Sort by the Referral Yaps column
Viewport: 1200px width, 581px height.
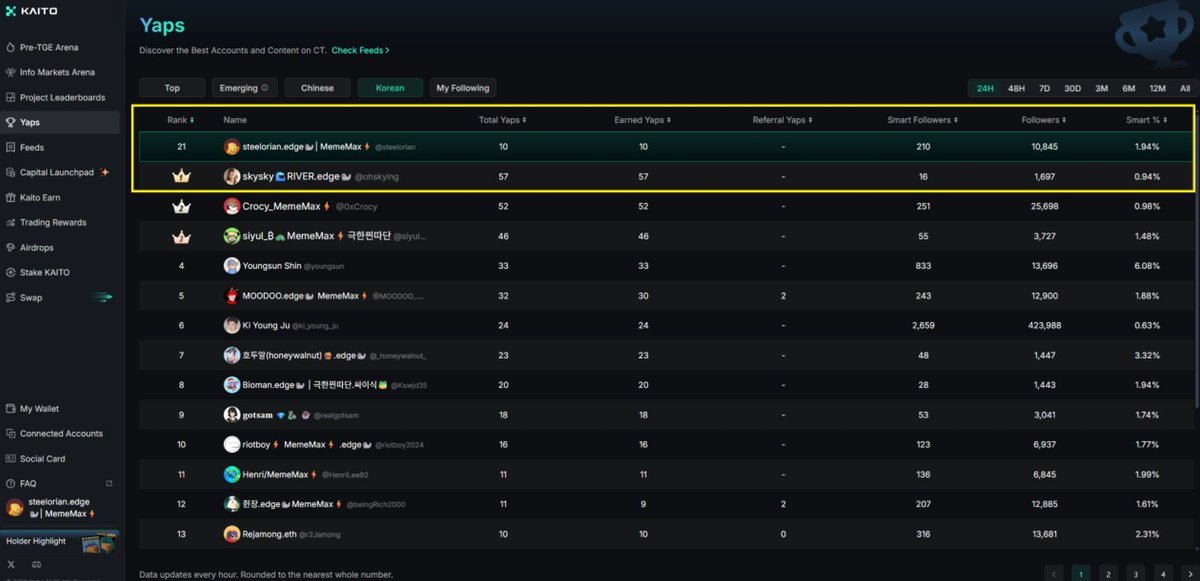coord(783,120)
